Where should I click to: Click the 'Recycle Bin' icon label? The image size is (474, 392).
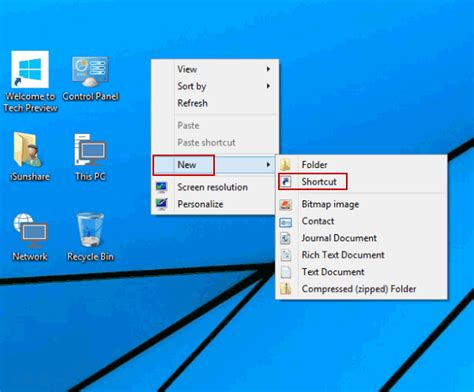coord(90,257)
